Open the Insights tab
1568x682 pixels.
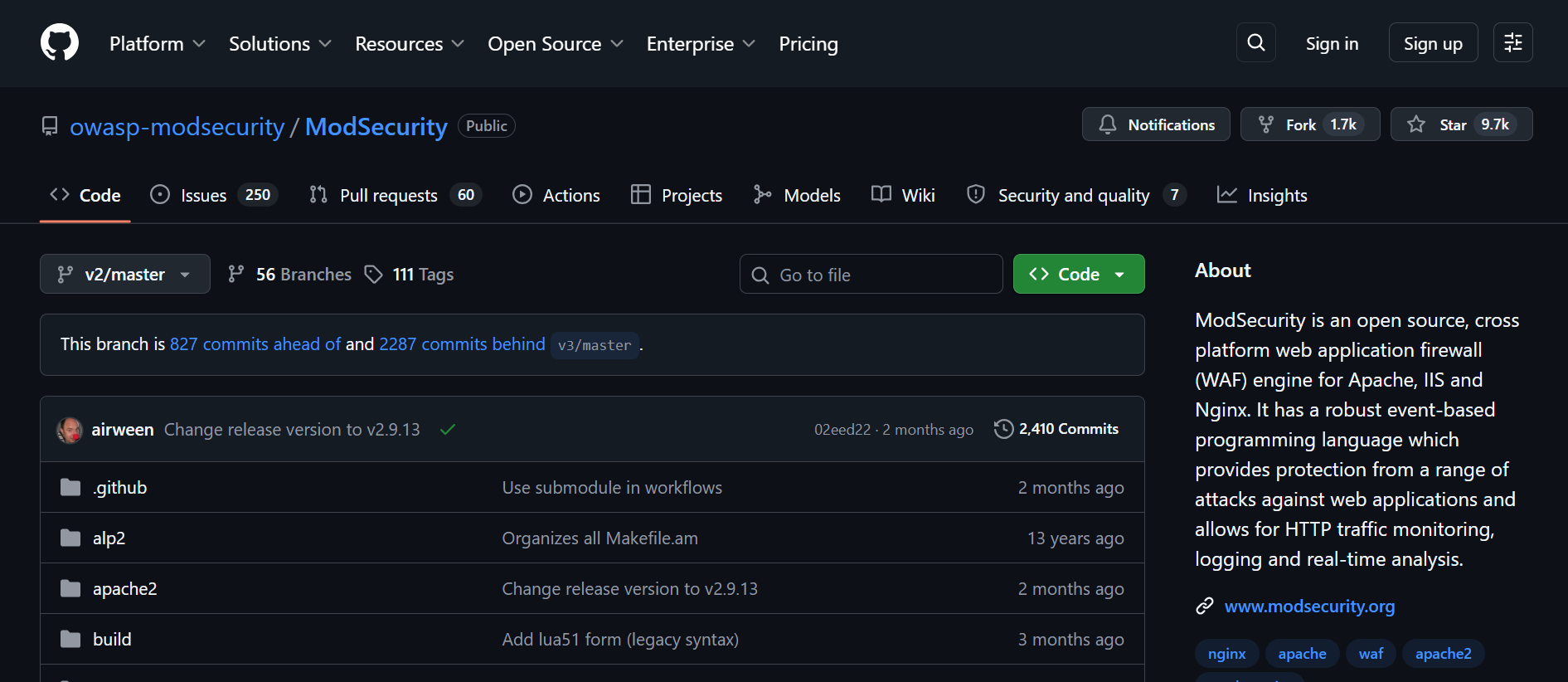tap(1262, 195)
